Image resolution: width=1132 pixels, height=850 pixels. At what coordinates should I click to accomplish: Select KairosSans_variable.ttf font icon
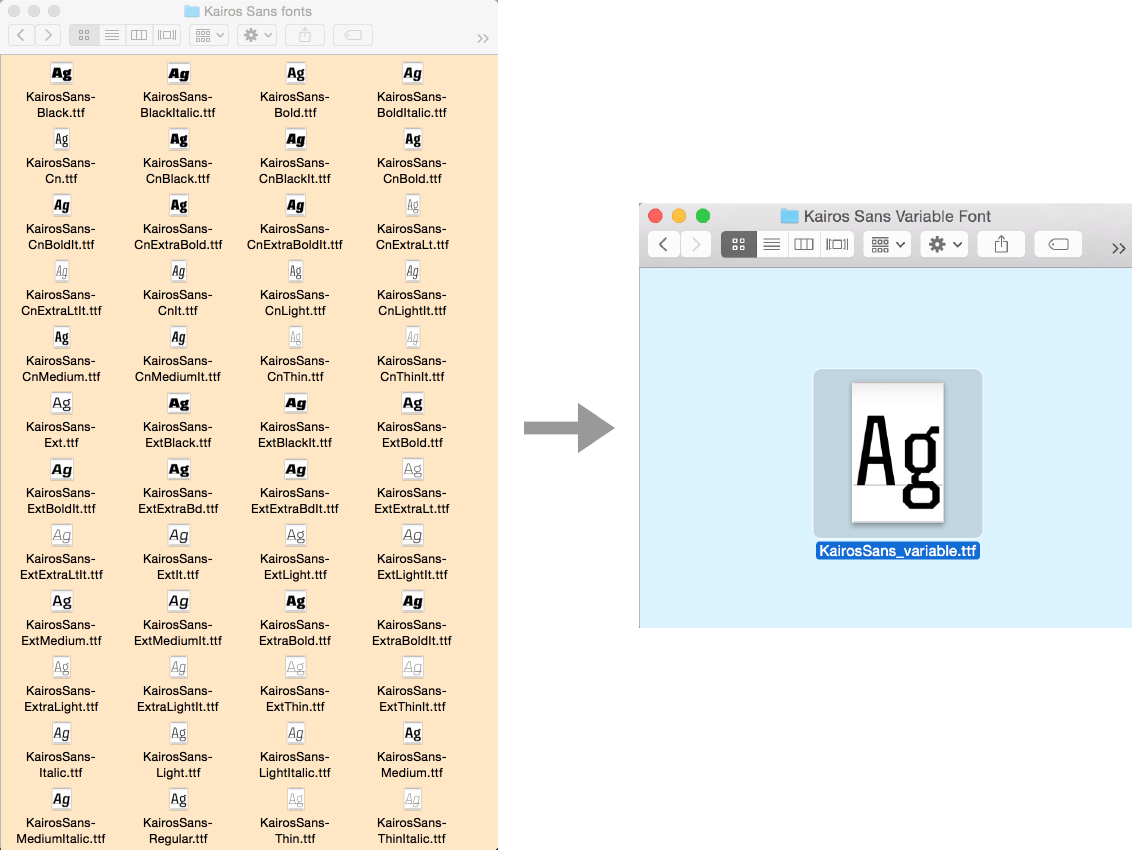(x=897, y=453)
